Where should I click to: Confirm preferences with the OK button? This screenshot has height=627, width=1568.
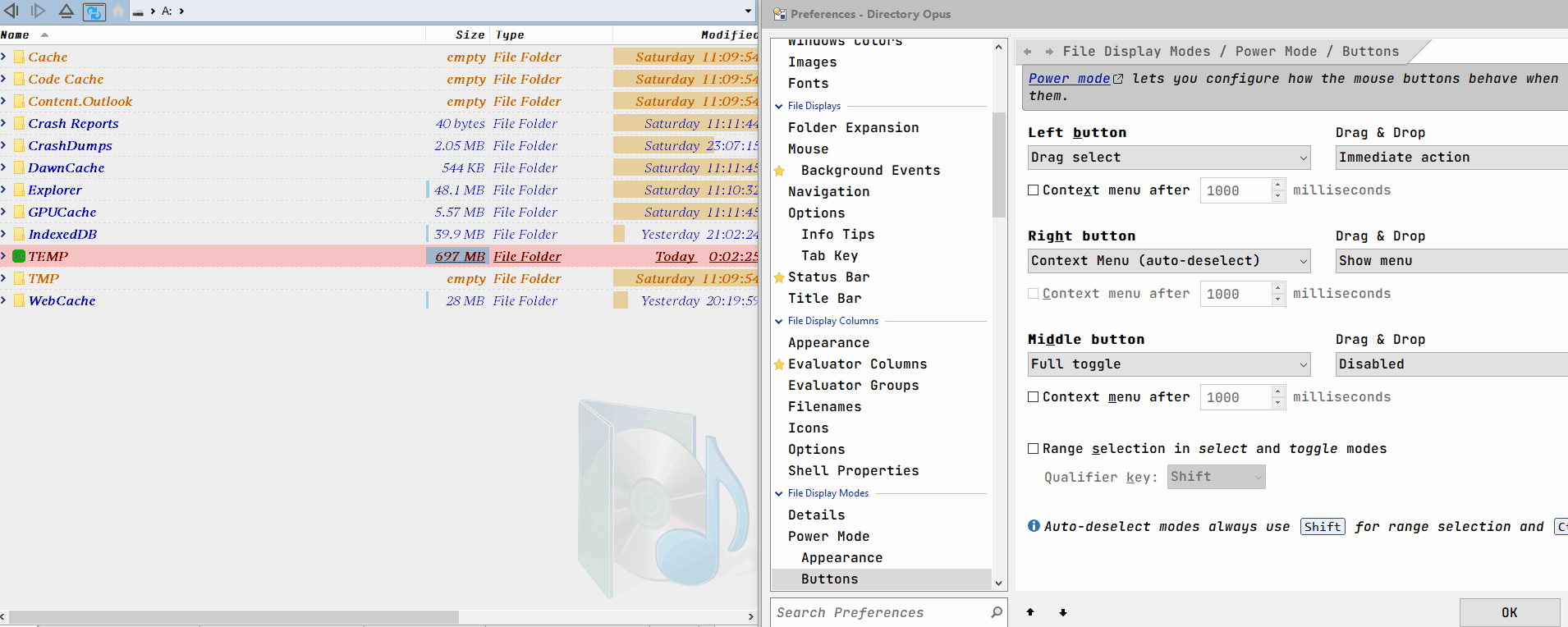[1510, 612]
